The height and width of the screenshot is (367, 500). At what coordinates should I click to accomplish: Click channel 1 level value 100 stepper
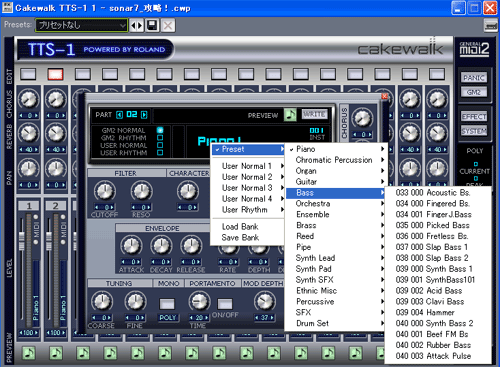(x=28, y=333)
